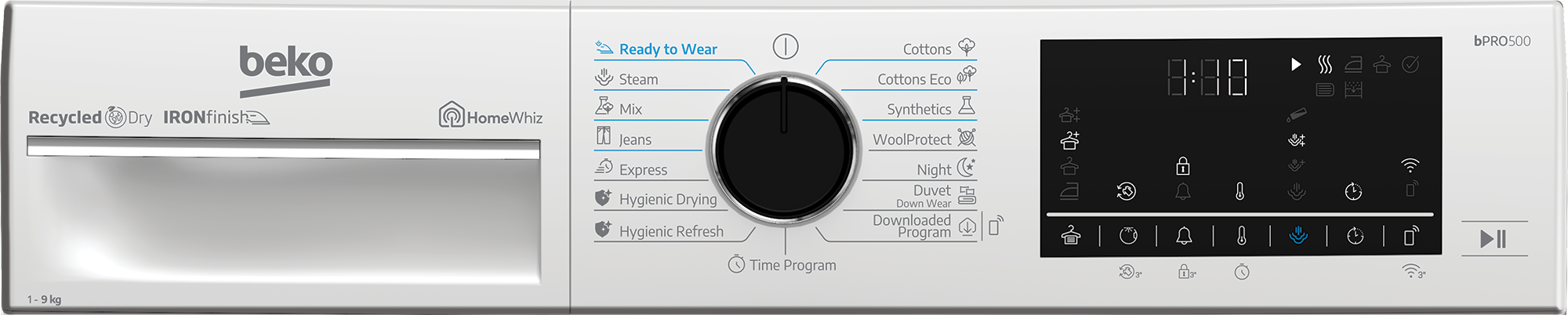Toggle the blue steam function button
The height and width of the screenshot is (315, 1568).
1298,235
